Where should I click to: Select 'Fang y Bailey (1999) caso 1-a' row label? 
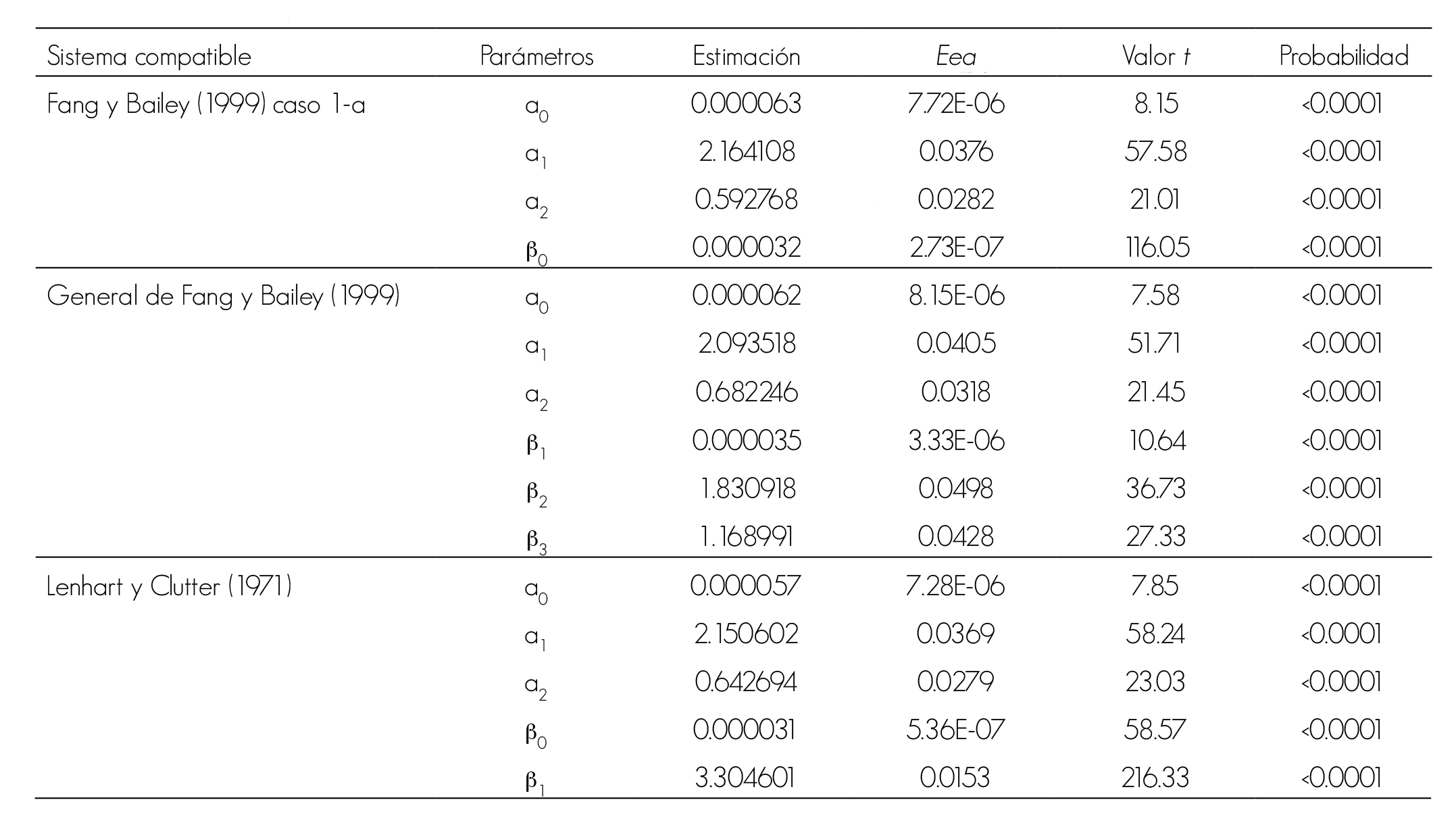click(206, 105)
